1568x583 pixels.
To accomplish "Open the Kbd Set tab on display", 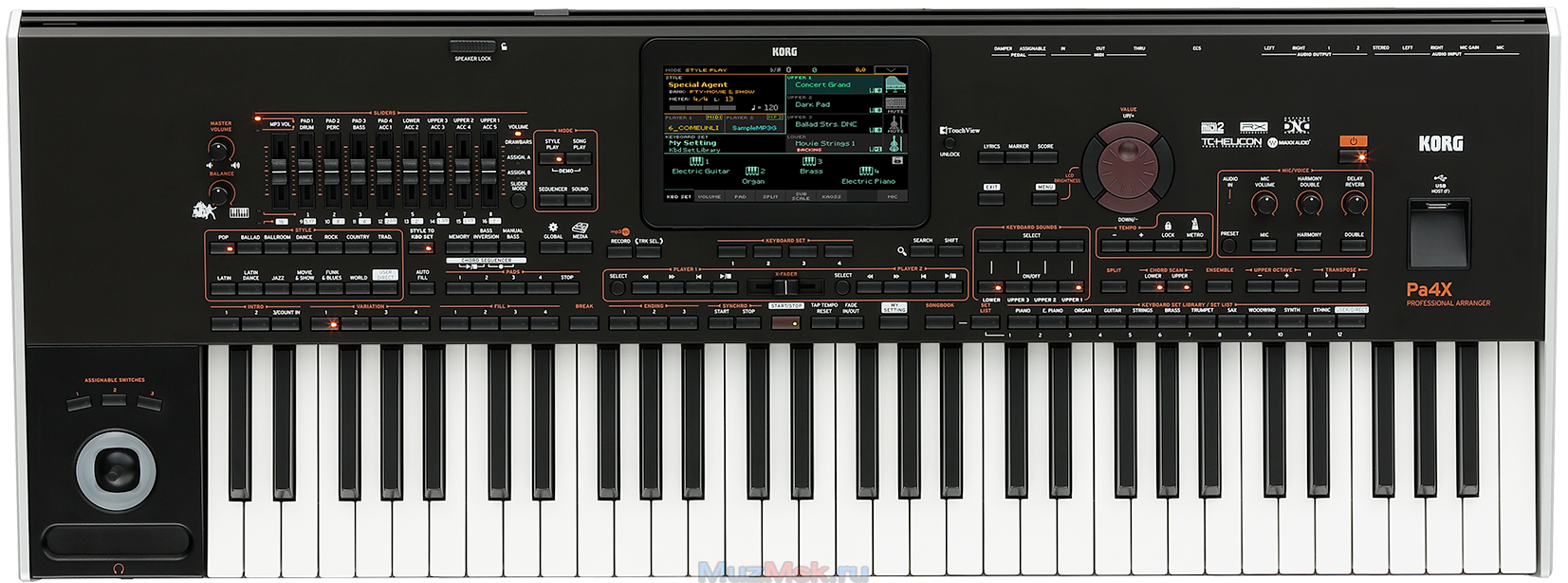I will (679, 197).
